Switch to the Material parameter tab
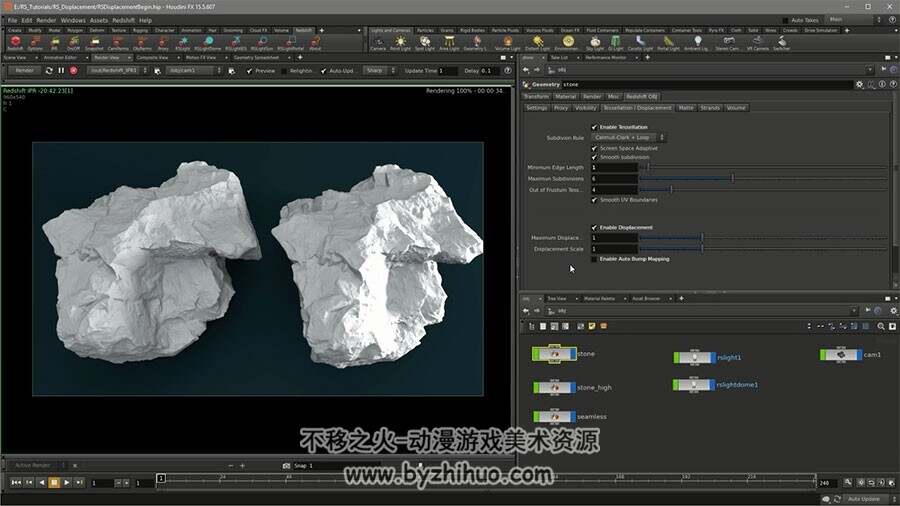The width and height of the screenshot is (900, 506). click(565, 97)
